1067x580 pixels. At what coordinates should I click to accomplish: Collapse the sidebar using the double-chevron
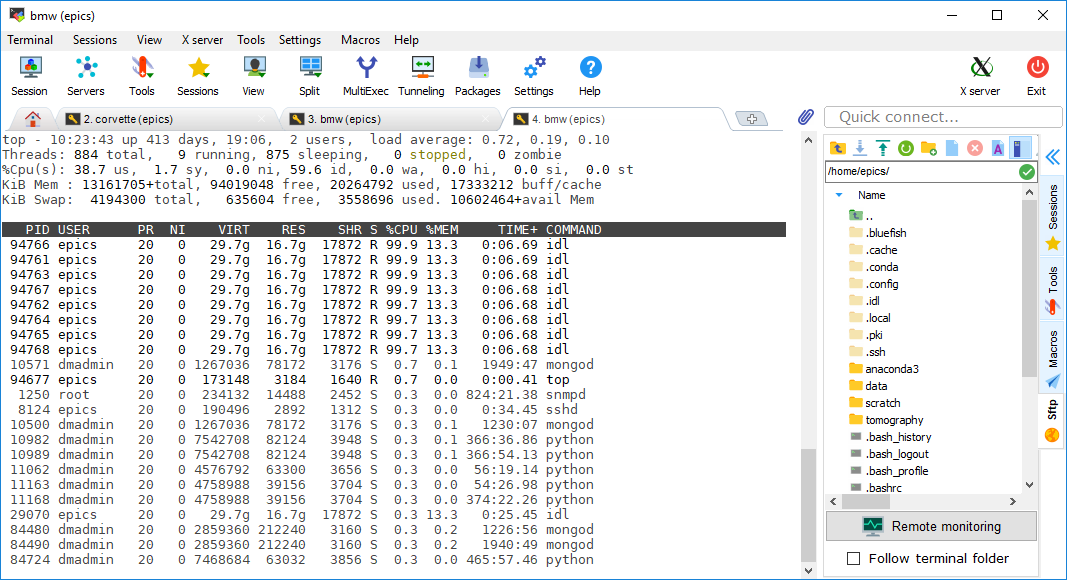tap(1051, 157)
